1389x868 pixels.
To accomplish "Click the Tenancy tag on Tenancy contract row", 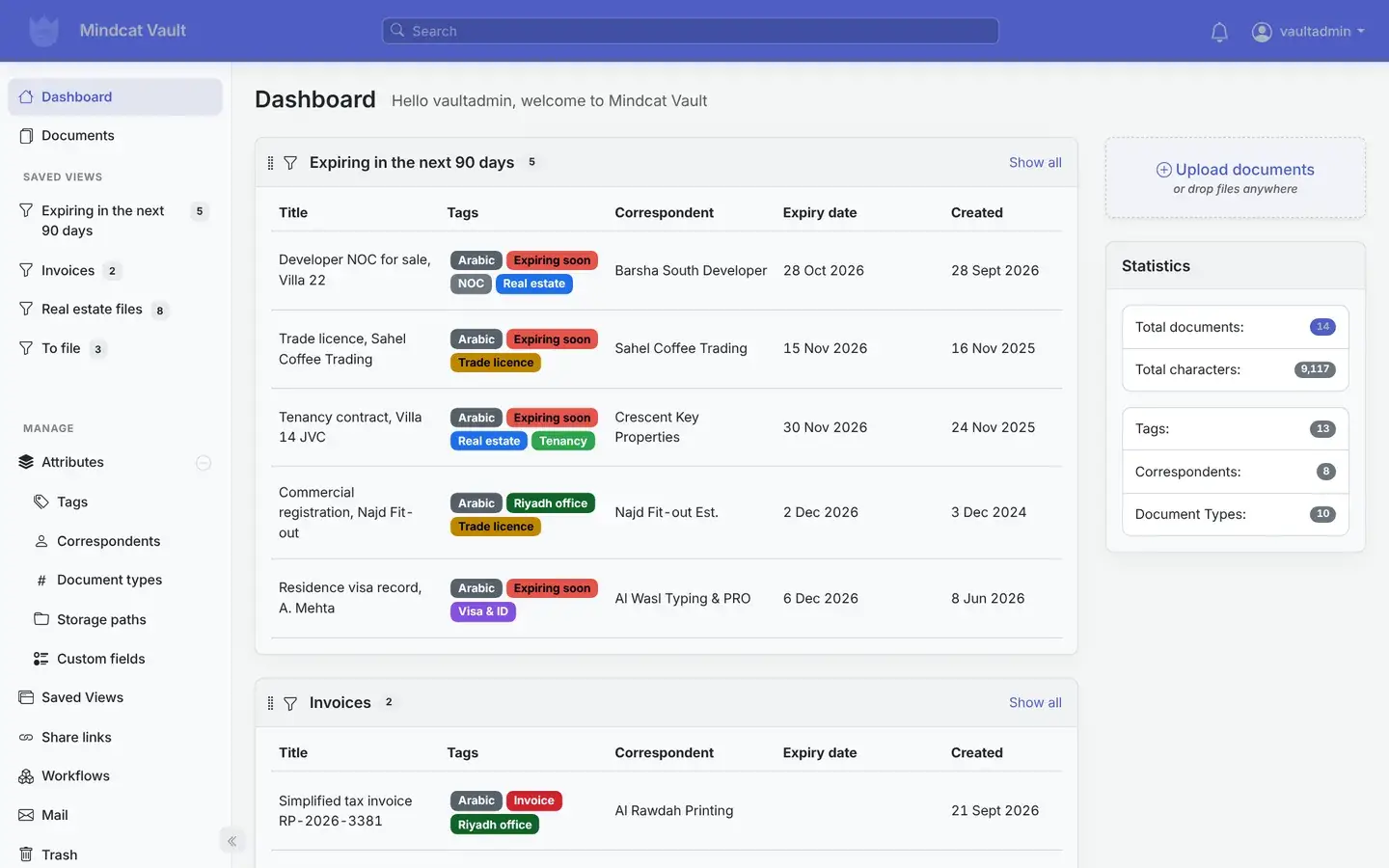I will [563, 441].
